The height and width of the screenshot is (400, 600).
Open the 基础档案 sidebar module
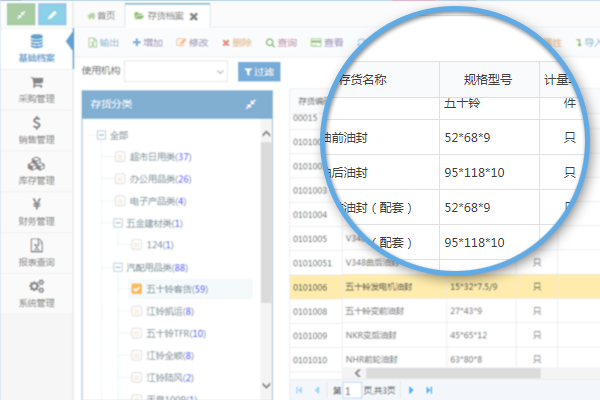point(37,50)
